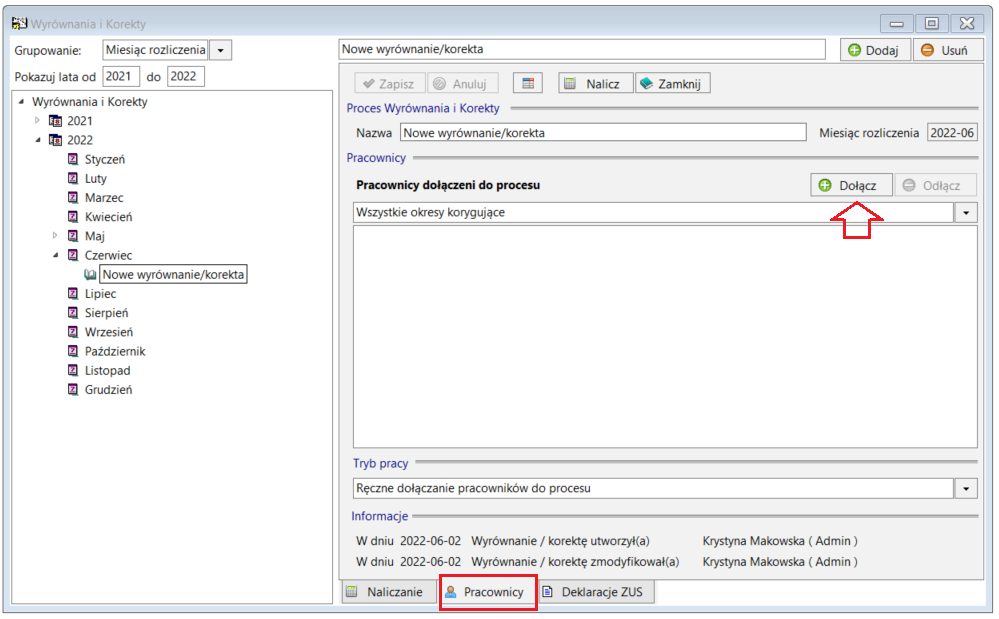Click the Zapisz button
999x619 pixels.
[389, 83]
